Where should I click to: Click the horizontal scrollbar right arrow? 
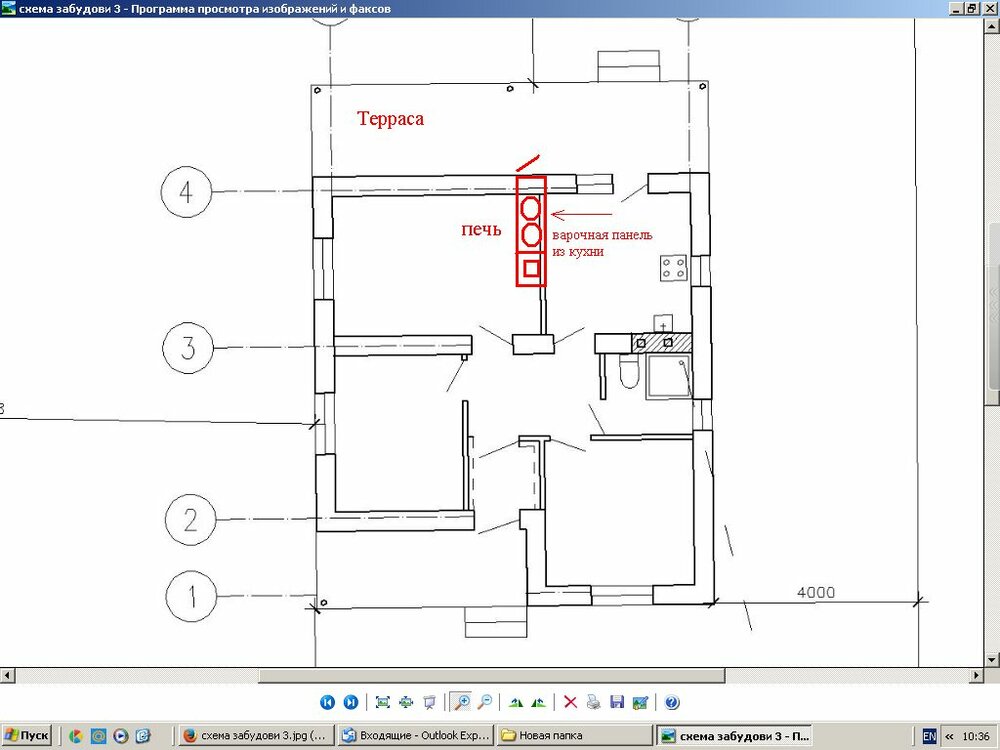pyautogui.click(x=977, y=675)
